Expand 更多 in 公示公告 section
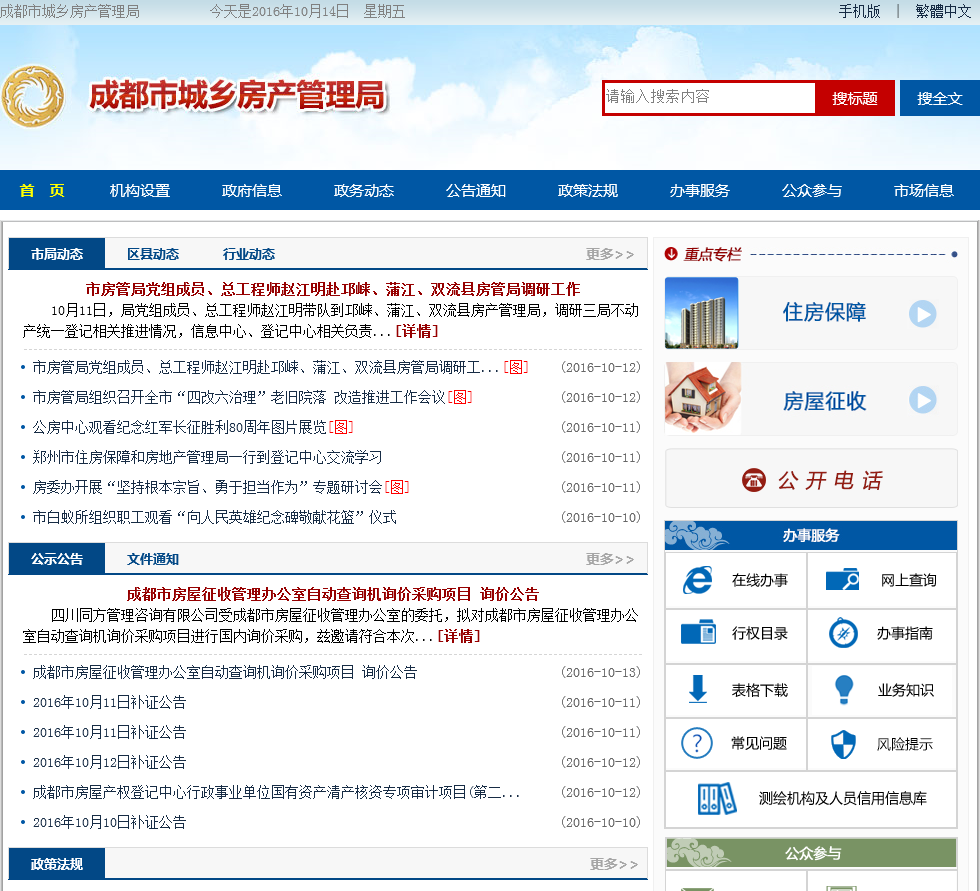The width and height of the screenshot is (980, 891). pyautogui.click(x=610, y=559)
